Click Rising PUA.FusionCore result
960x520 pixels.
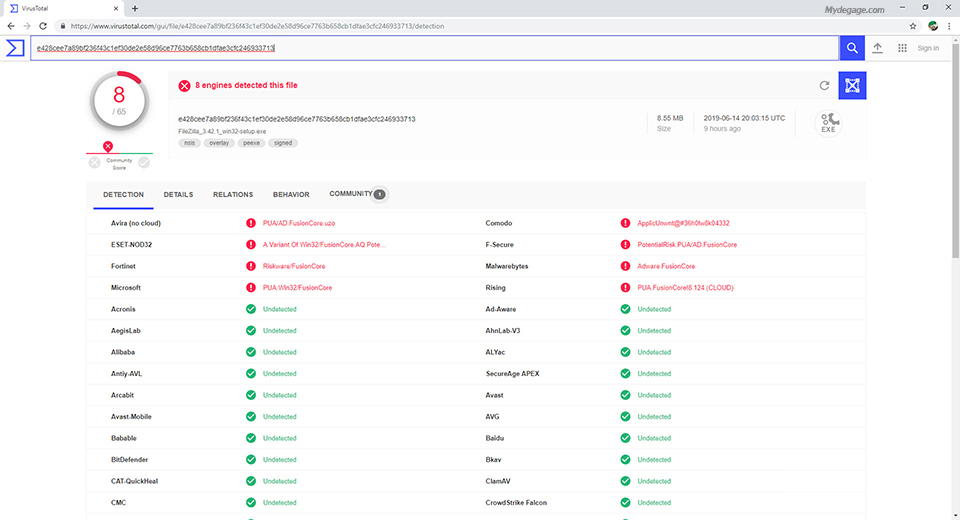(685, 288)
